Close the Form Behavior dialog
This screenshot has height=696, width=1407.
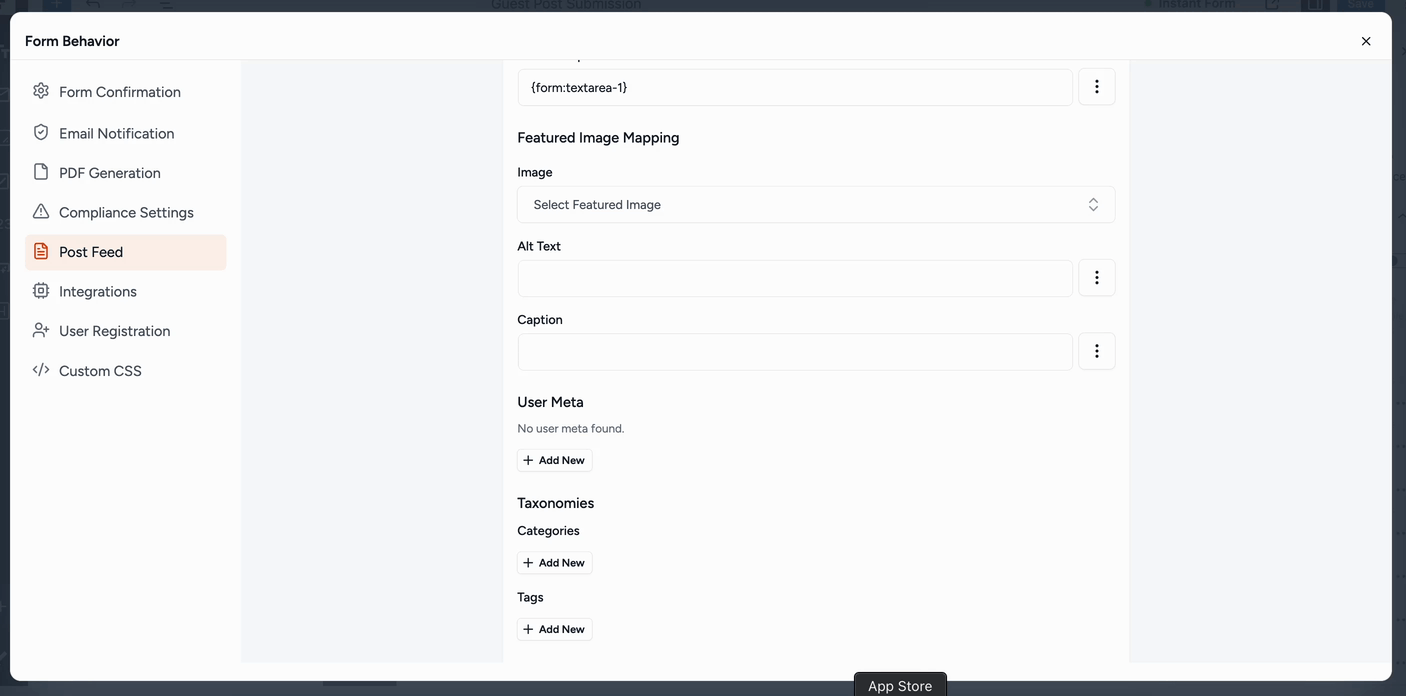click(x=1365, y=41)
